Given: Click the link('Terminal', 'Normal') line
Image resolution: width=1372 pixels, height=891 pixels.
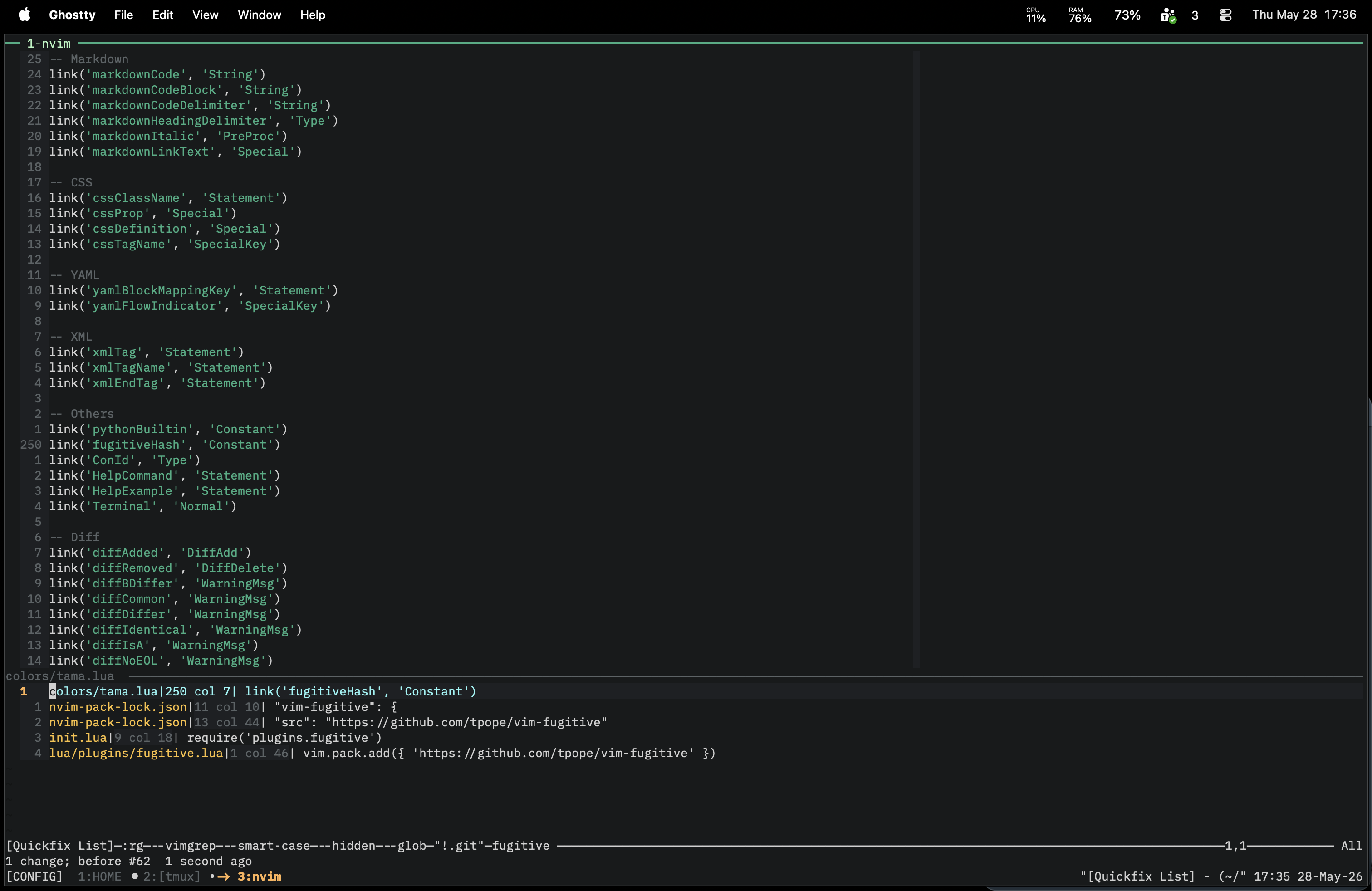Looking at the screenshot, I should pyautogui.click(x=143, y=507).
